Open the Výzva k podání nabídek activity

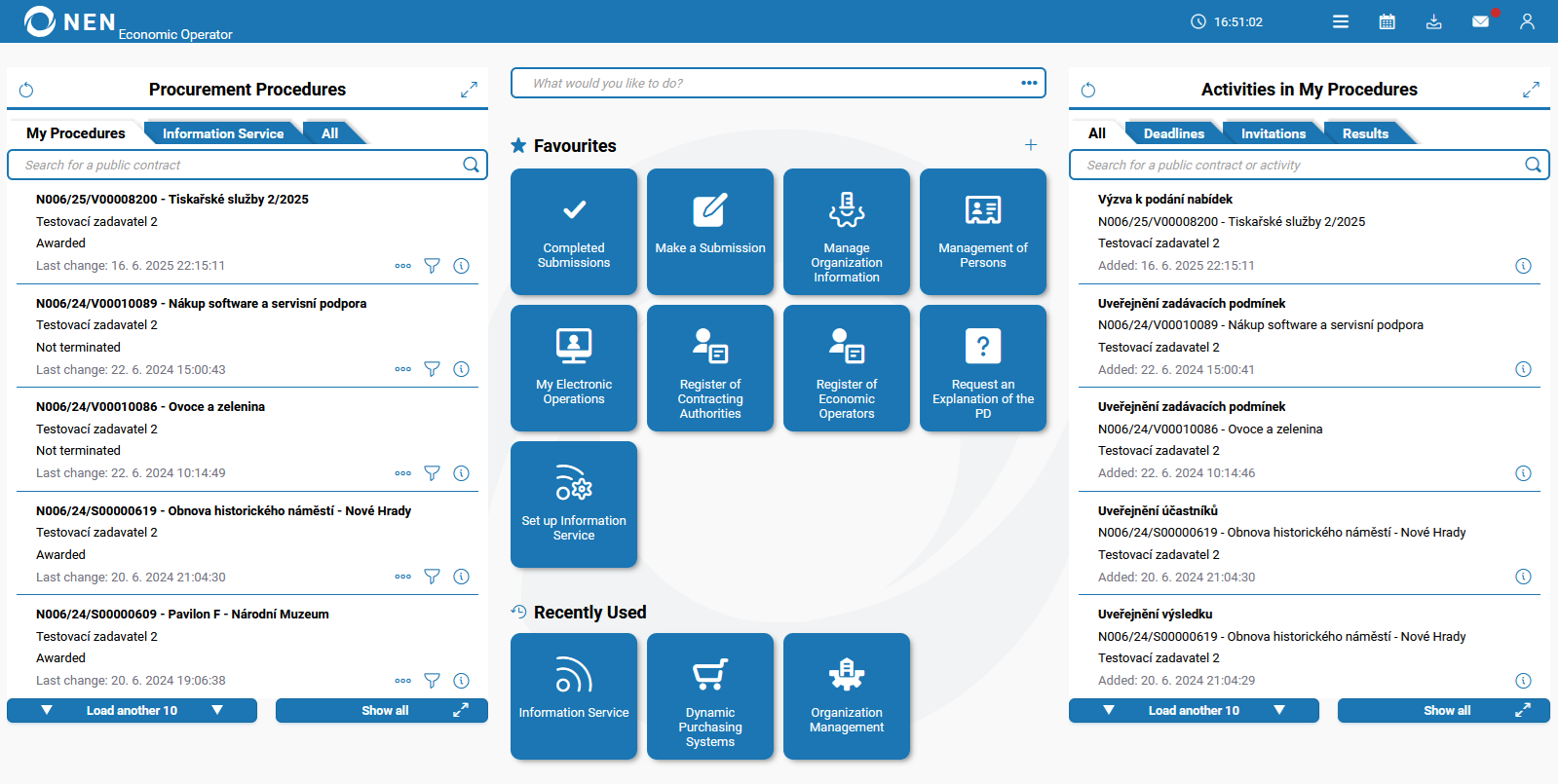(1165, 200)
